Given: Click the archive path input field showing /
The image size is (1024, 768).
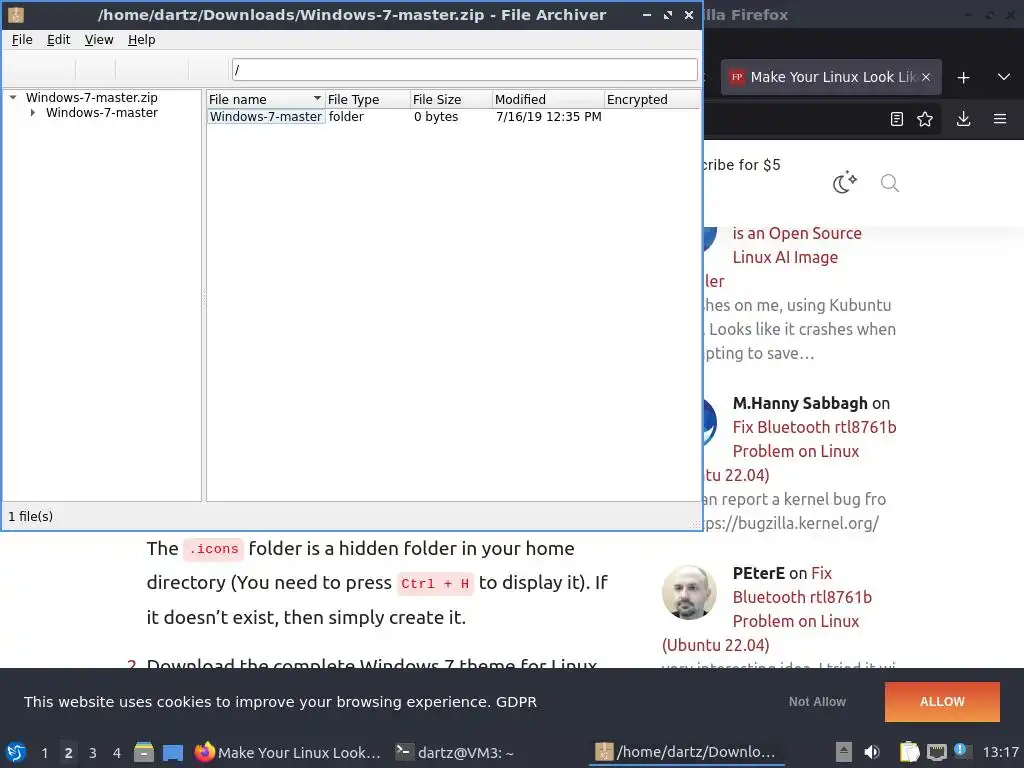Looking at the screenshot, I should [x=464, y=69].
